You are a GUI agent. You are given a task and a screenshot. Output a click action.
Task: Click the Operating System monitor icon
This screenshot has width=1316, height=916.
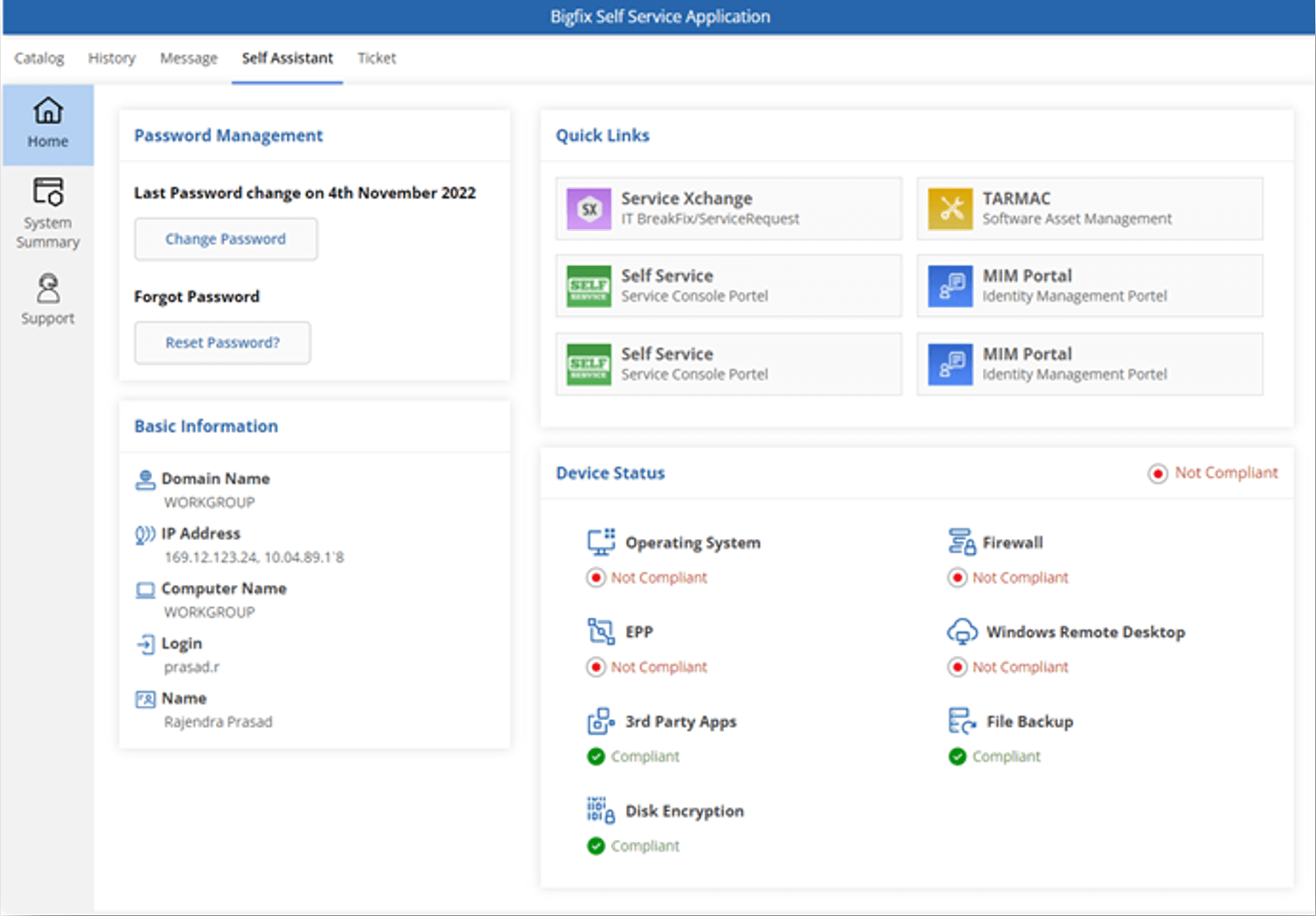[x=602, y=542]
